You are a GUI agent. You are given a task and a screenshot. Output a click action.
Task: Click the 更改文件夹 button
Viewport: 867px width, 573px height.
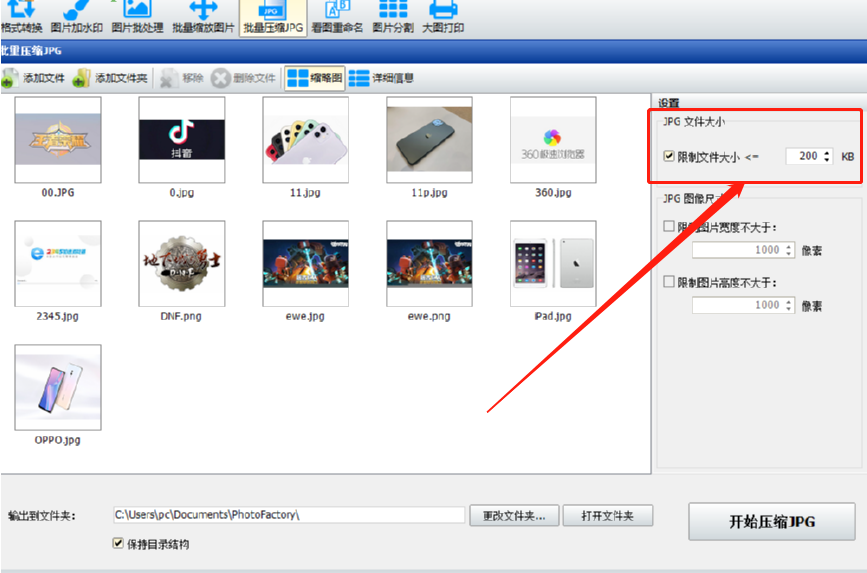(514, 515)
